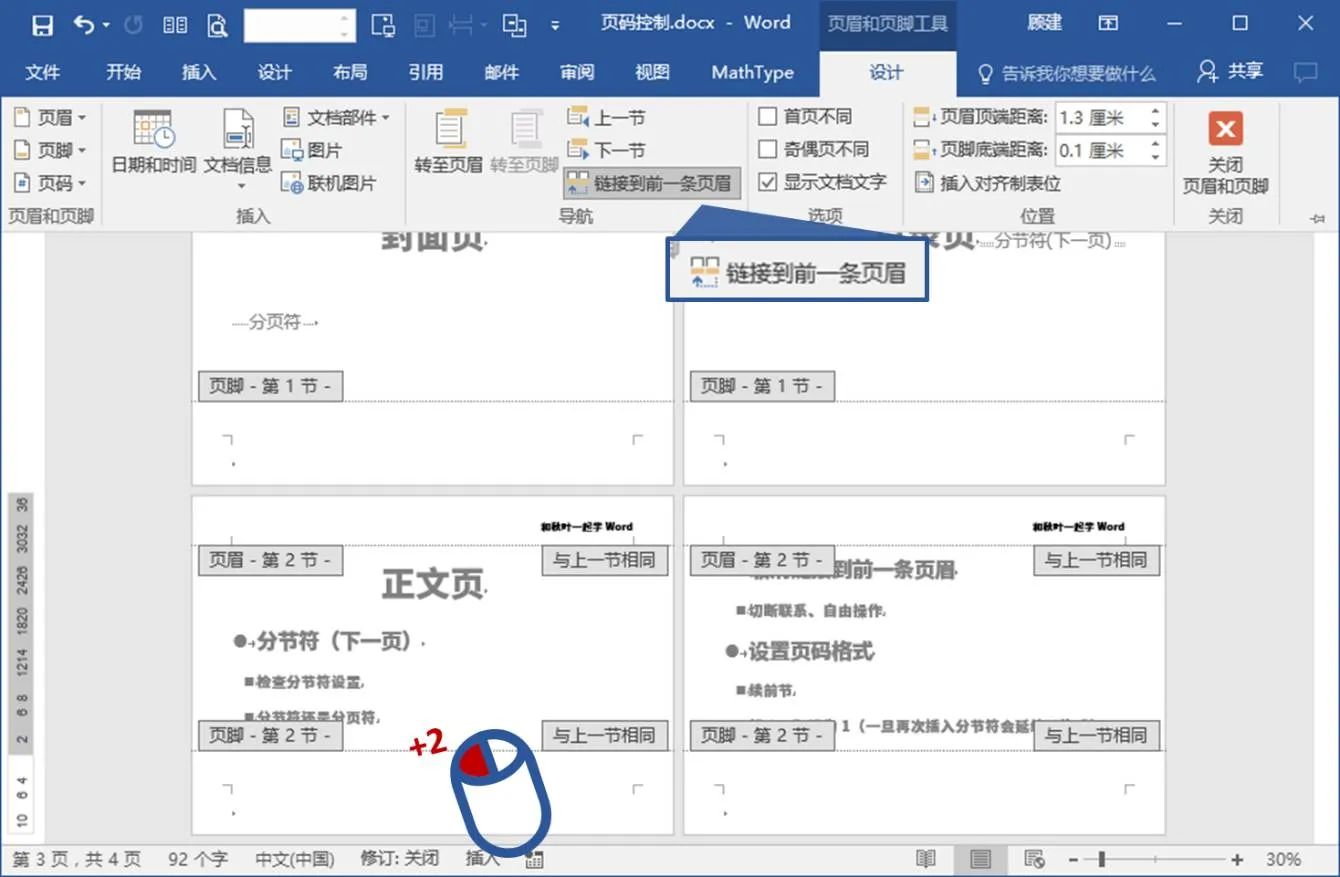Click the 共享 share button
The height and width of the screenshot is (877, 1340).
(1230, 72)
